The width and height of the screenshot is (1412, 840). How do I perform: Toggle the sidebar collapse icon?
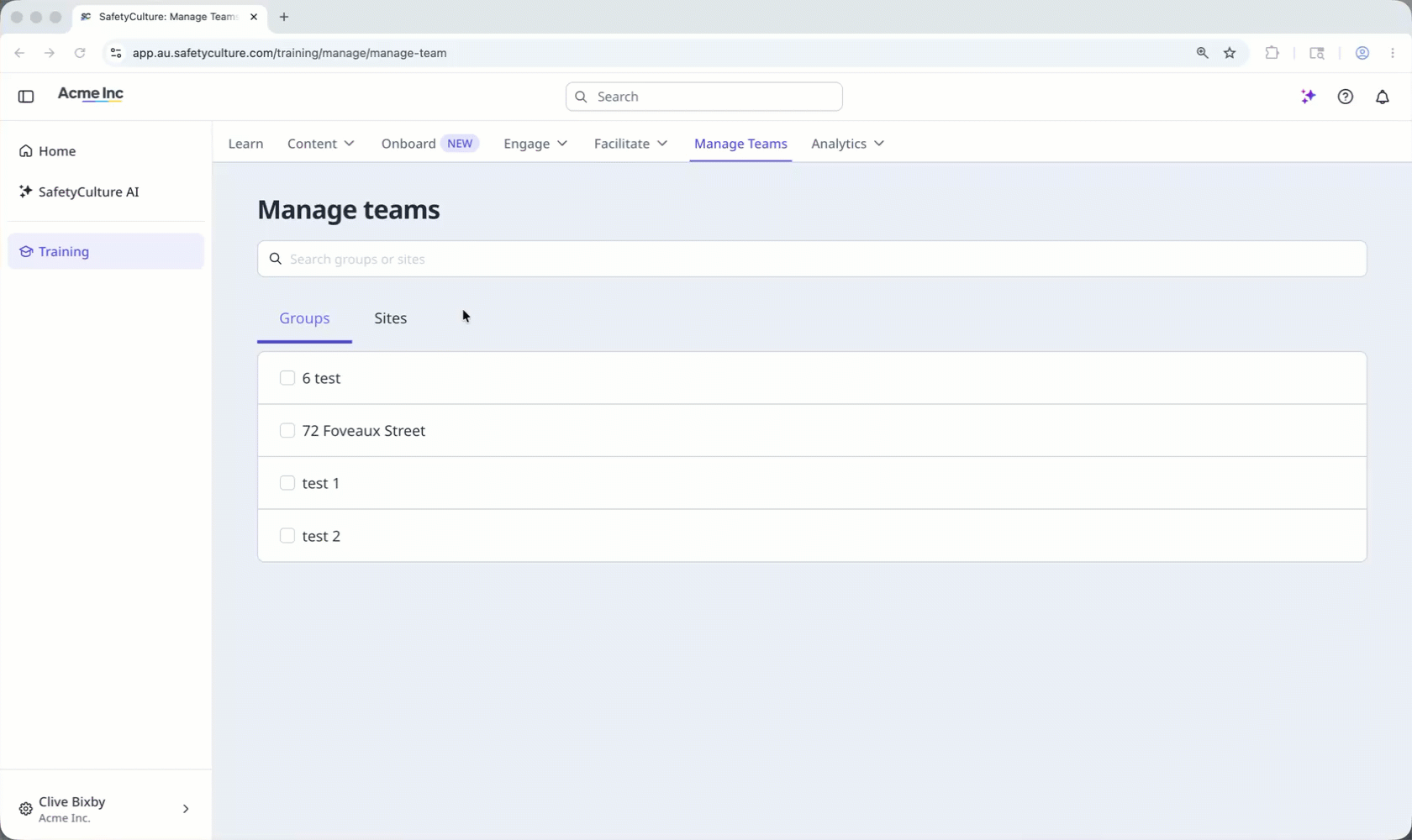(26, 97)
